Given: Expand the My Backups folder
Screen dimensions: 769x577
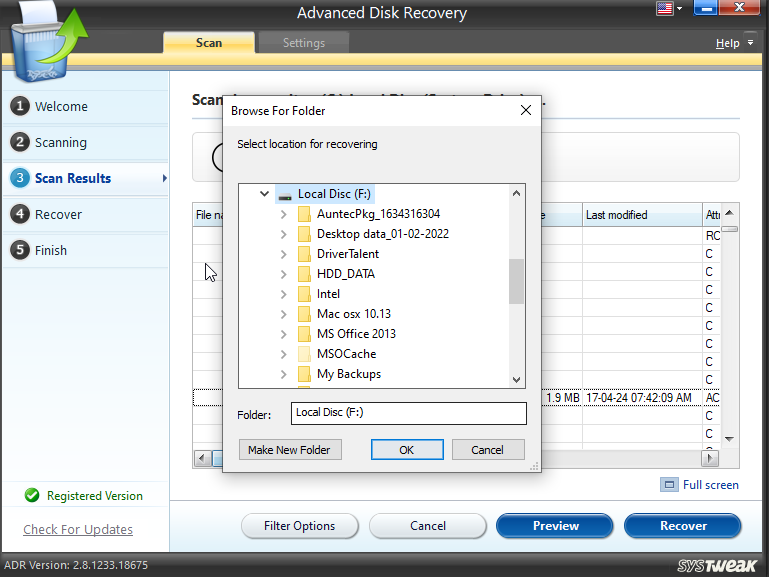Looking at the screenshot, I should coord(283,374).
